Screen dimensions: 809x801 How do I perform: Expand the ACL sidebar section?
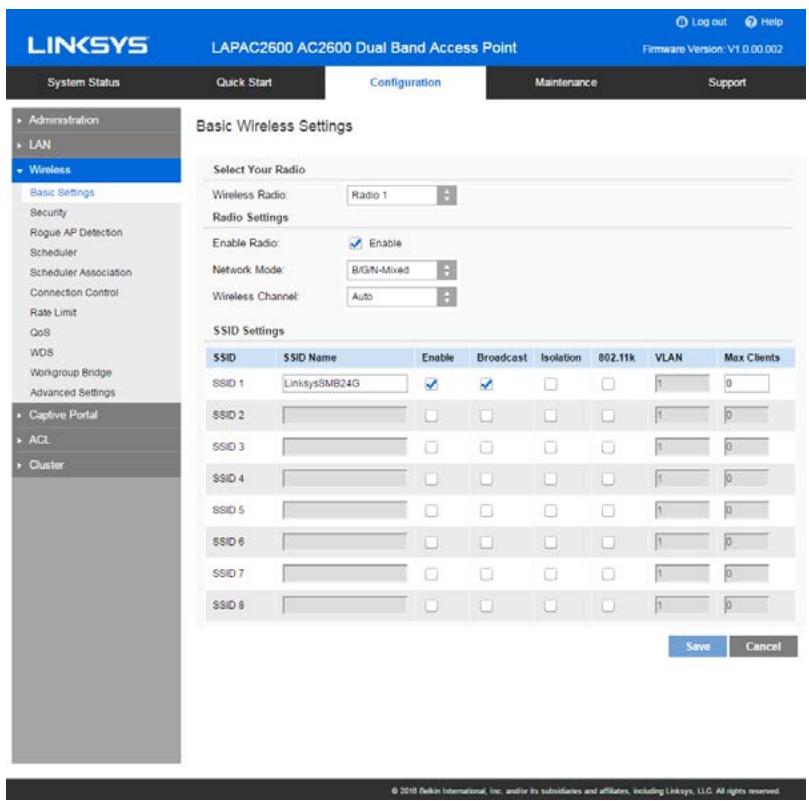point(96,440)
